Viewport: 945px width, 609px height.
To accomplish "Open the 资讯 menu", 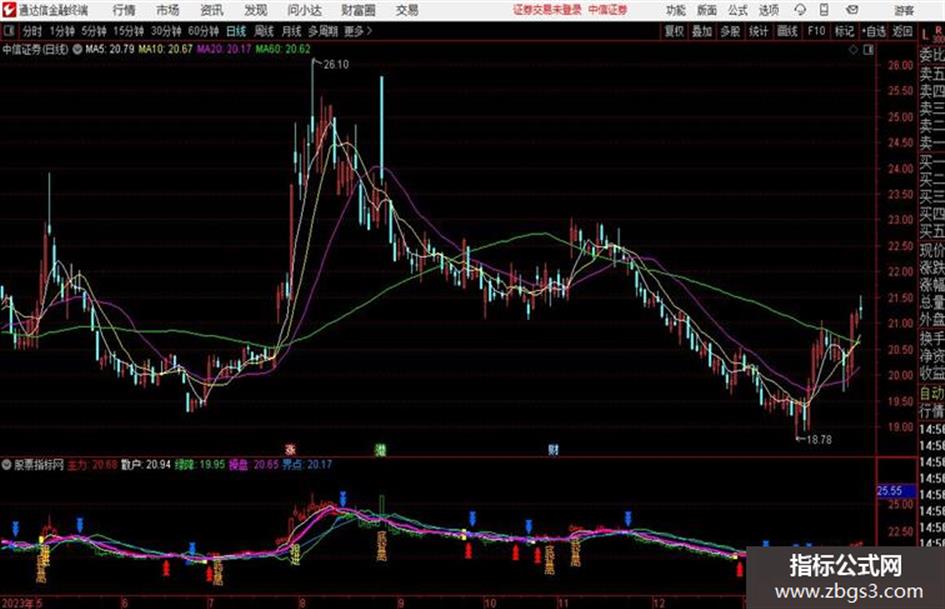I will tap(212, 10).
